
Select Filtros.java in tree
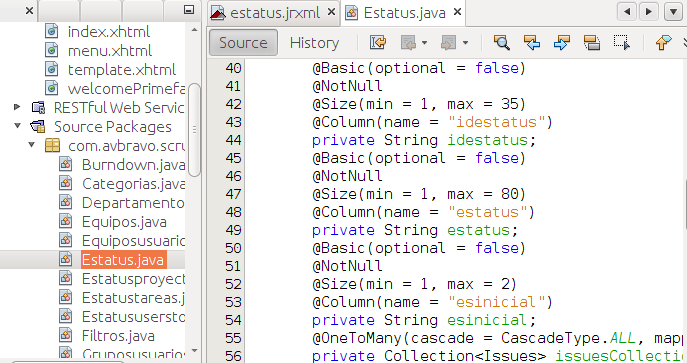pyautogui.click(x=118, y=336)
